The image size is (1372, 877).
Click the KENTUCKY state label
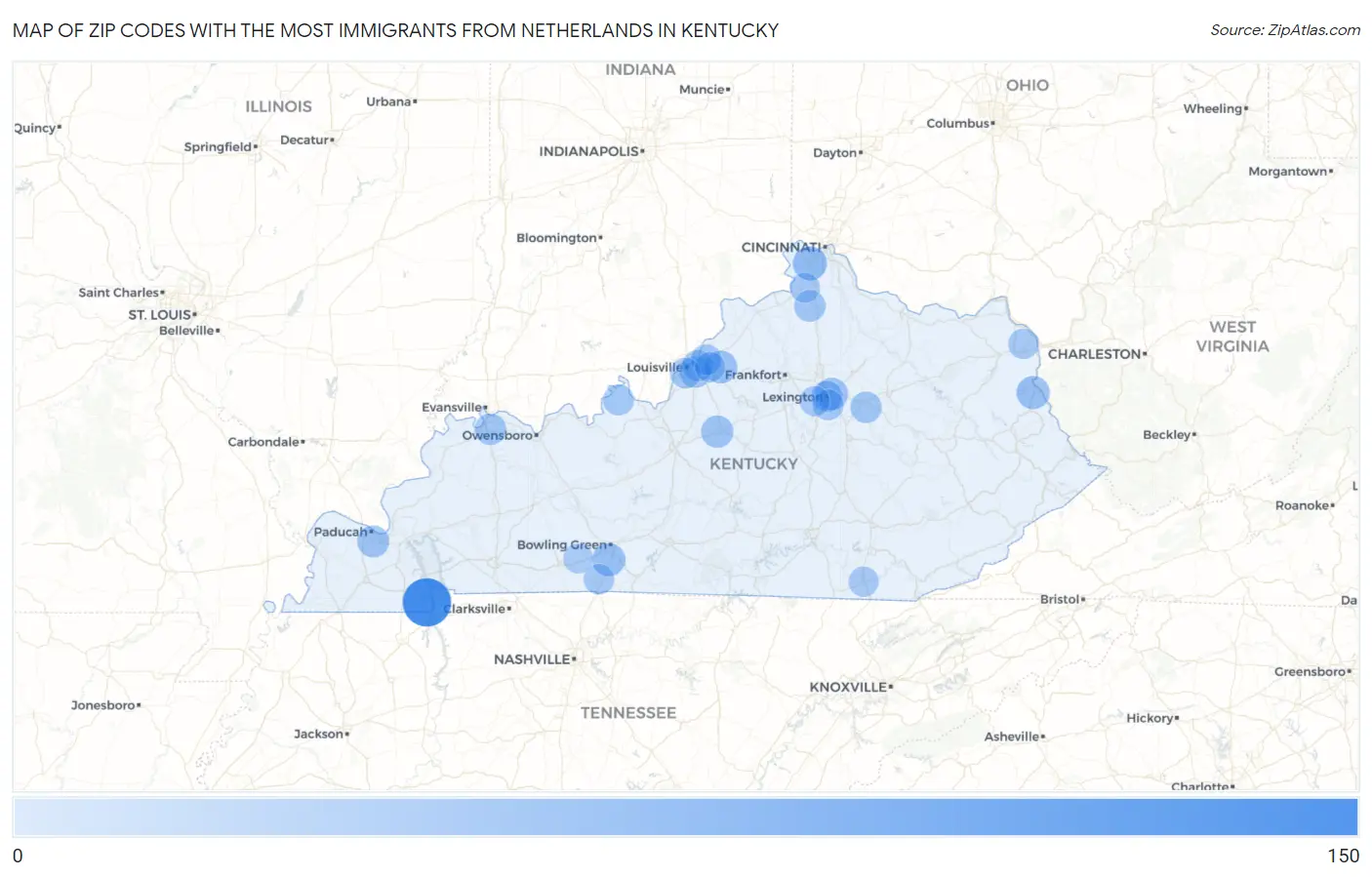[x=753, y=464]
